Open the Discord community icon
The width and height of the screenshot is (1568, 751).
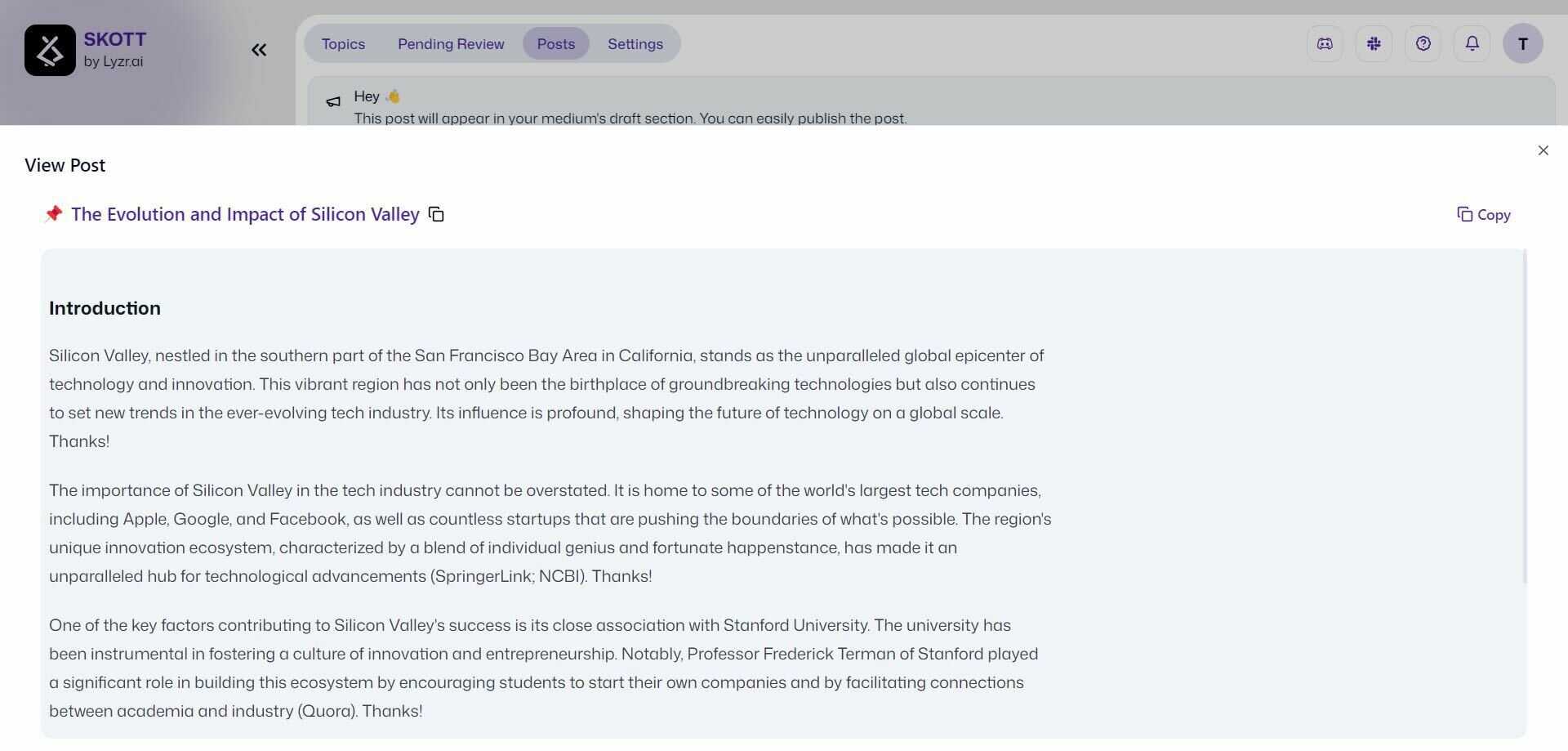click(1325, 44)
